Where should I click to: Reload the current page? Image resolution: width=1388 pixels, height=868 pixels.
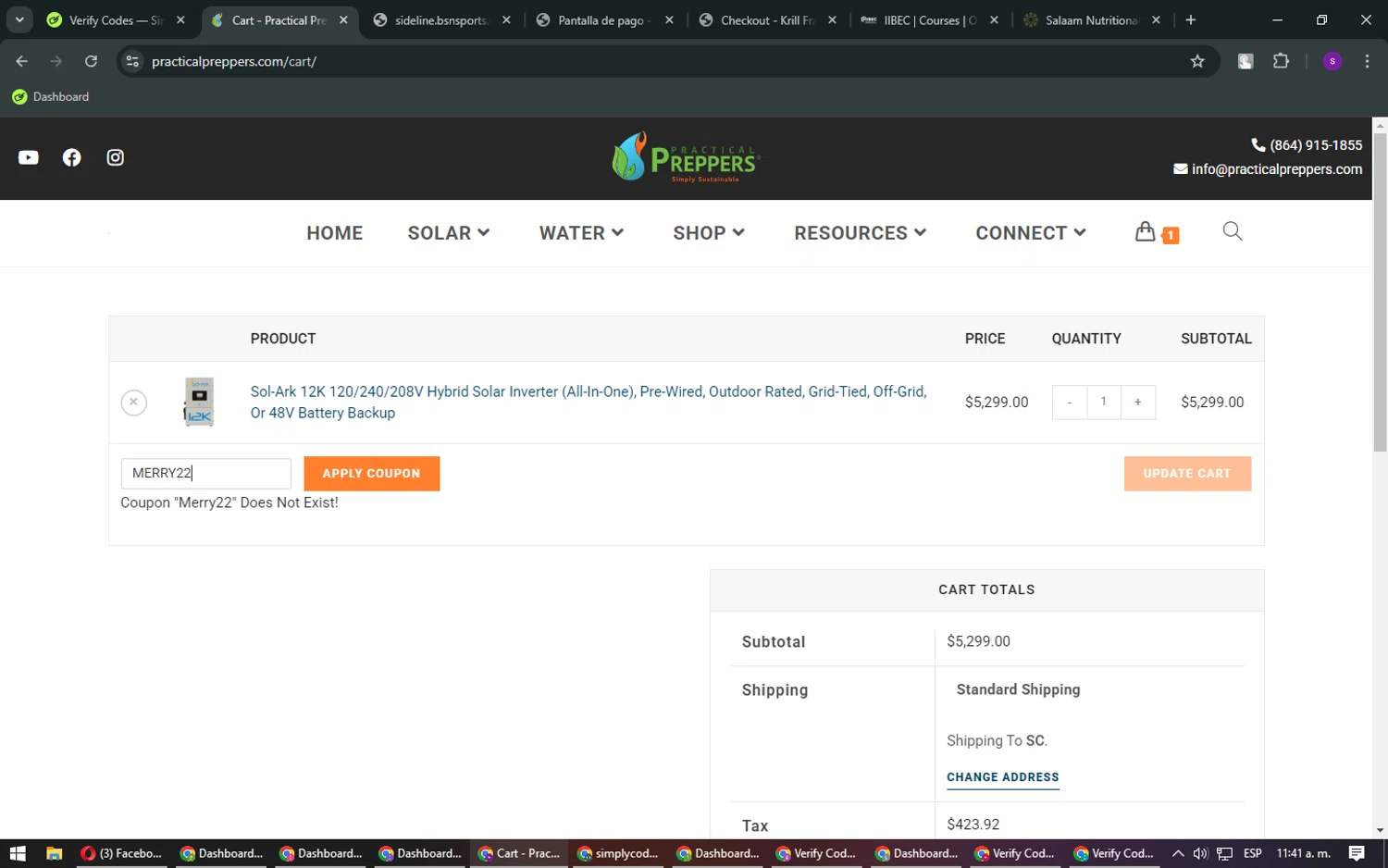coord(91,61)
